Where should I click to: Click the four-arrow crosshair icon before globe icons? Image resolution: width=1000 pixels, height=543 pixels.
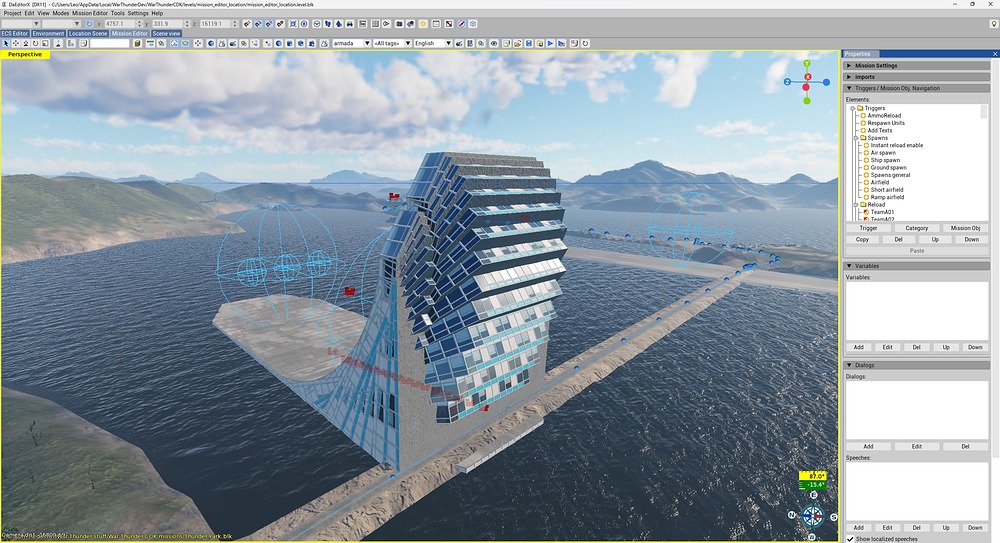click(198, 43)
